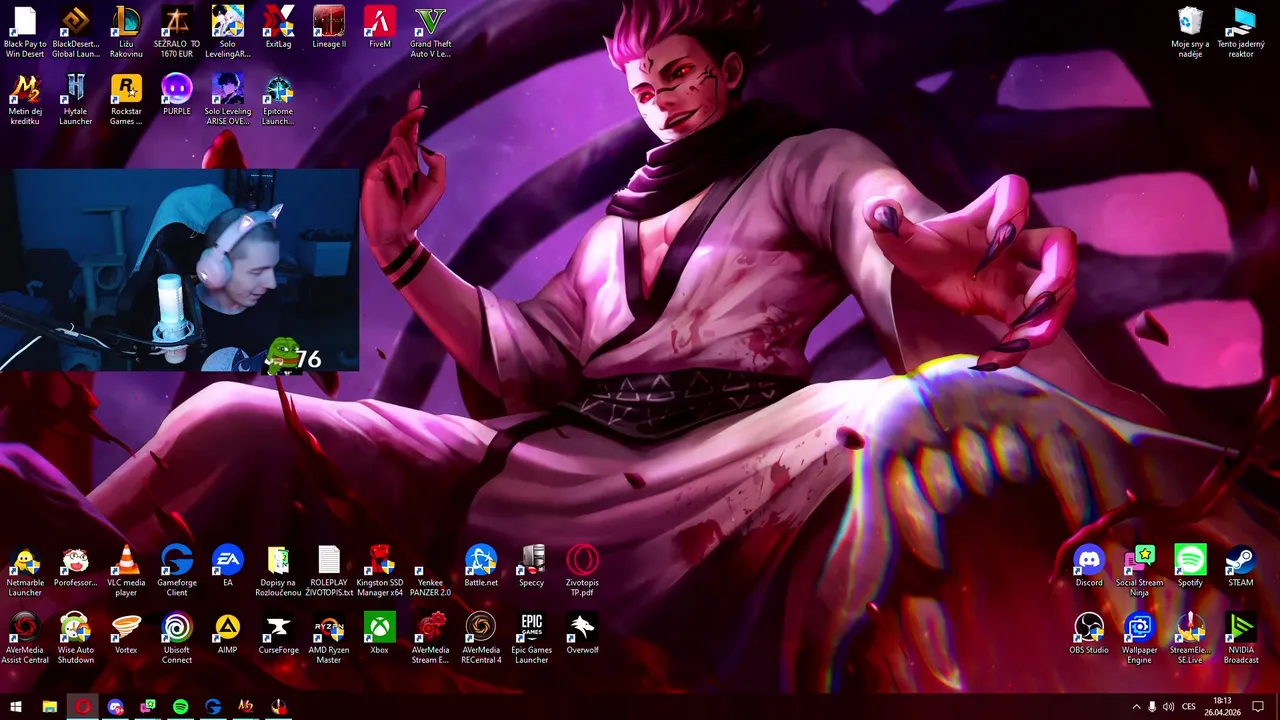
Task: Launch Ubisoft Connect shortcut
Action: 177,639
